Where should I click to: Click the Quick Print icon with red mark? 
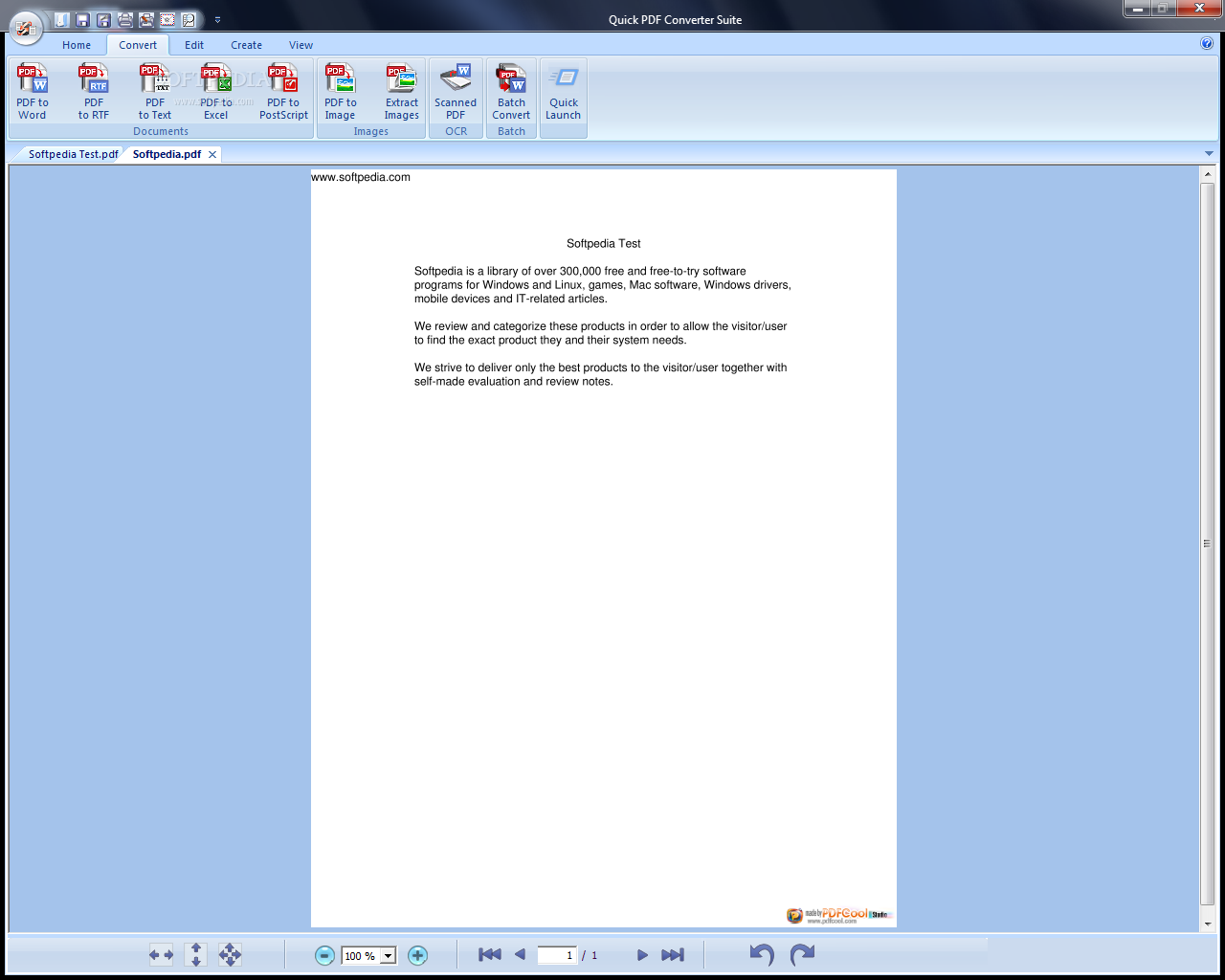[146, 19]
